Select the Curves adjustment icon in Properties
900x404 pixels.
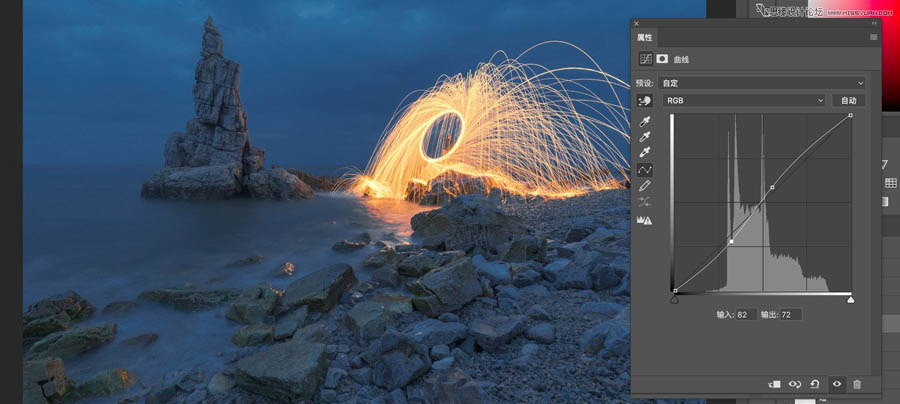646,59
